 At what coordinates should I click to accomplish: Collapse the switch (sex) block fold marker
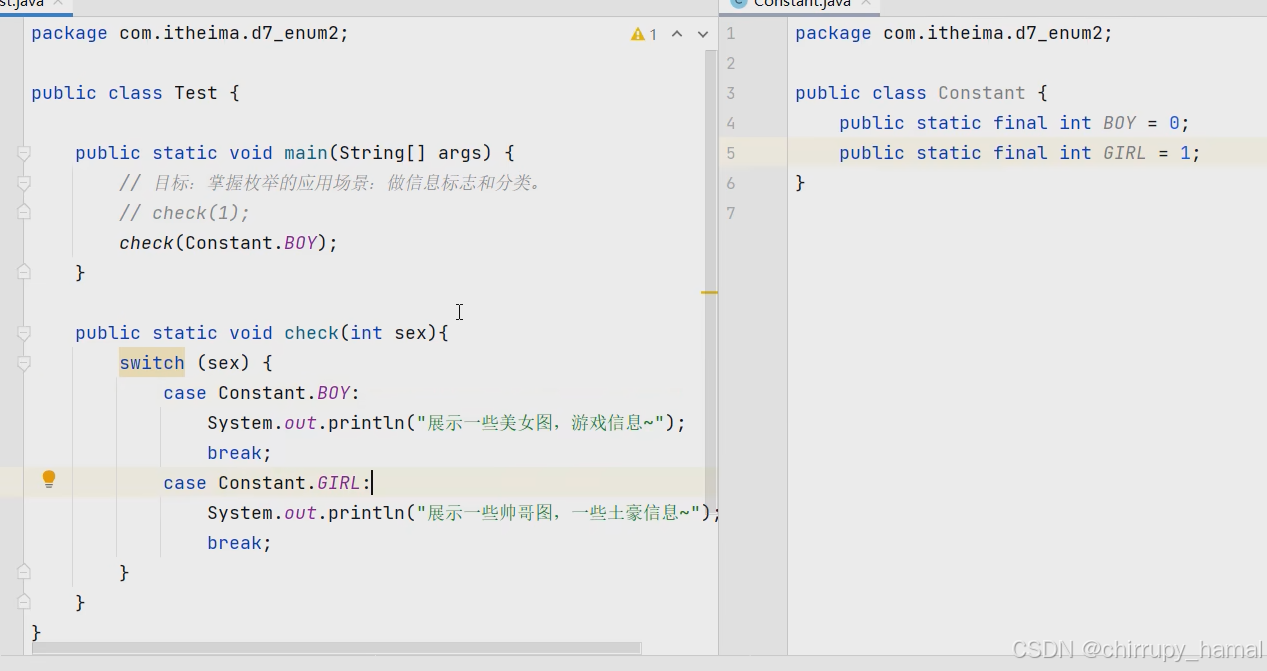[x=24, y=363]
